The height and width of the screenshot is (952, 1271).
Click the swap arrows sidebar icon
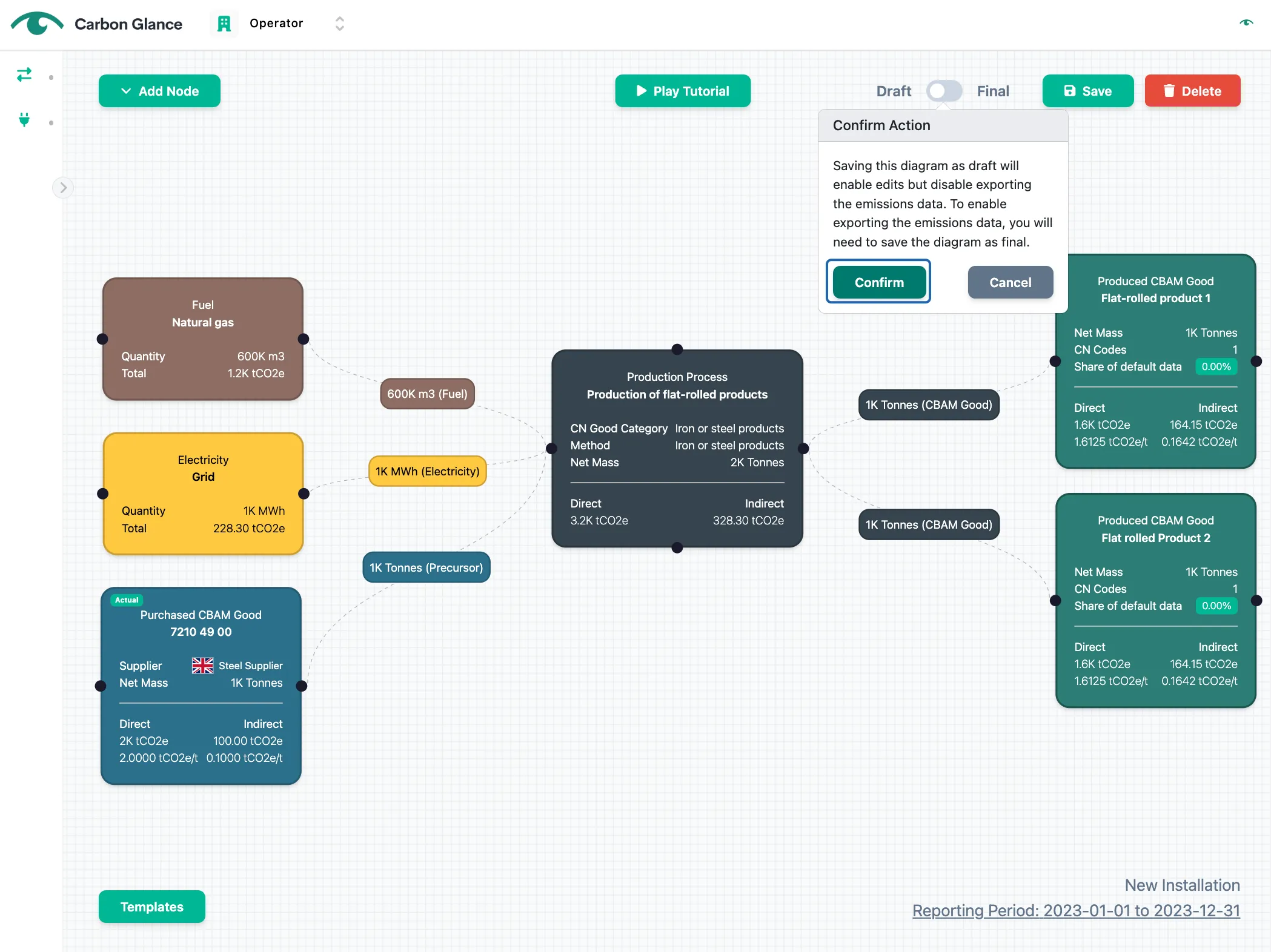pos(24,74)
